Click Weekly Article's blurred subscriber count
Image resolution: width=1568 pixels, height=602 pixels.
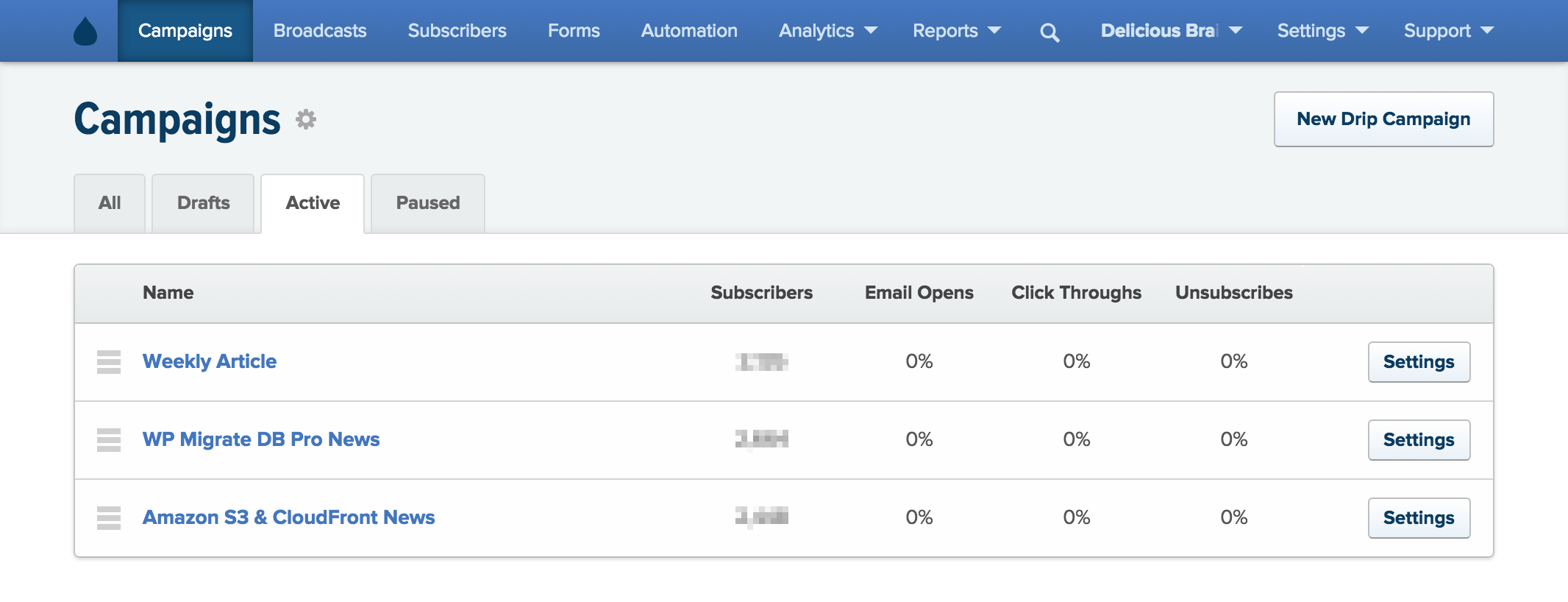coord(762,361)
